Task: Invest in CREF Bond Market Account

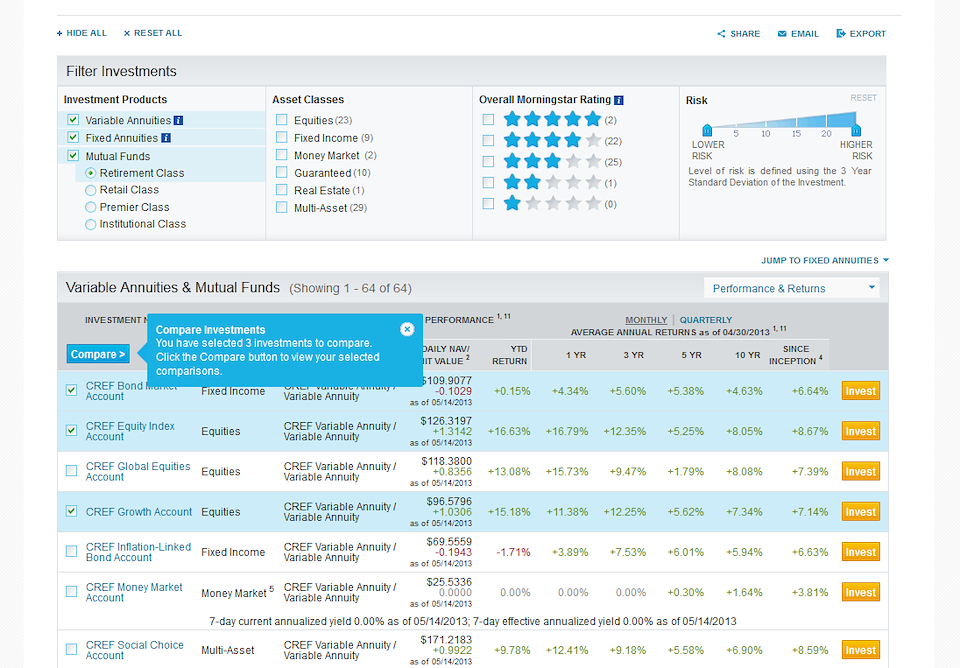Action: [861, 391]
